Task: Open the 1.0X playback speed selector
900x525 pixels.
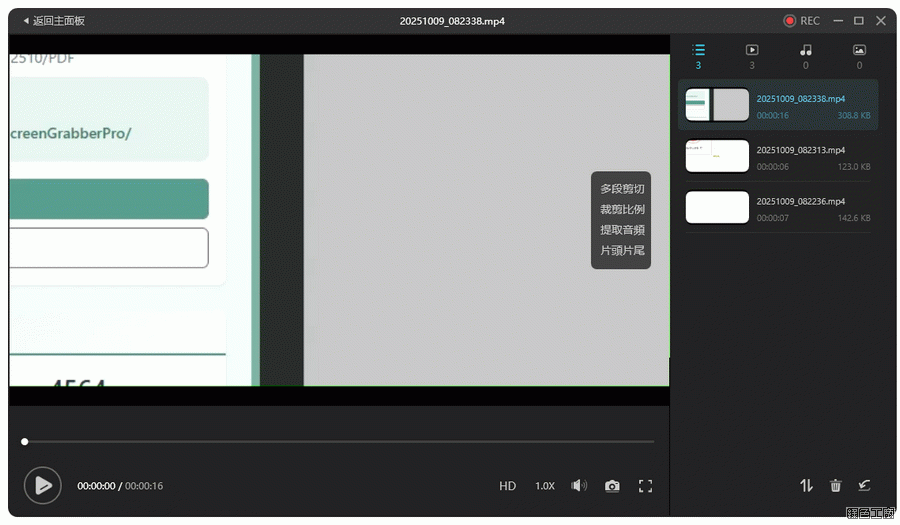Action: coord(544,486)
